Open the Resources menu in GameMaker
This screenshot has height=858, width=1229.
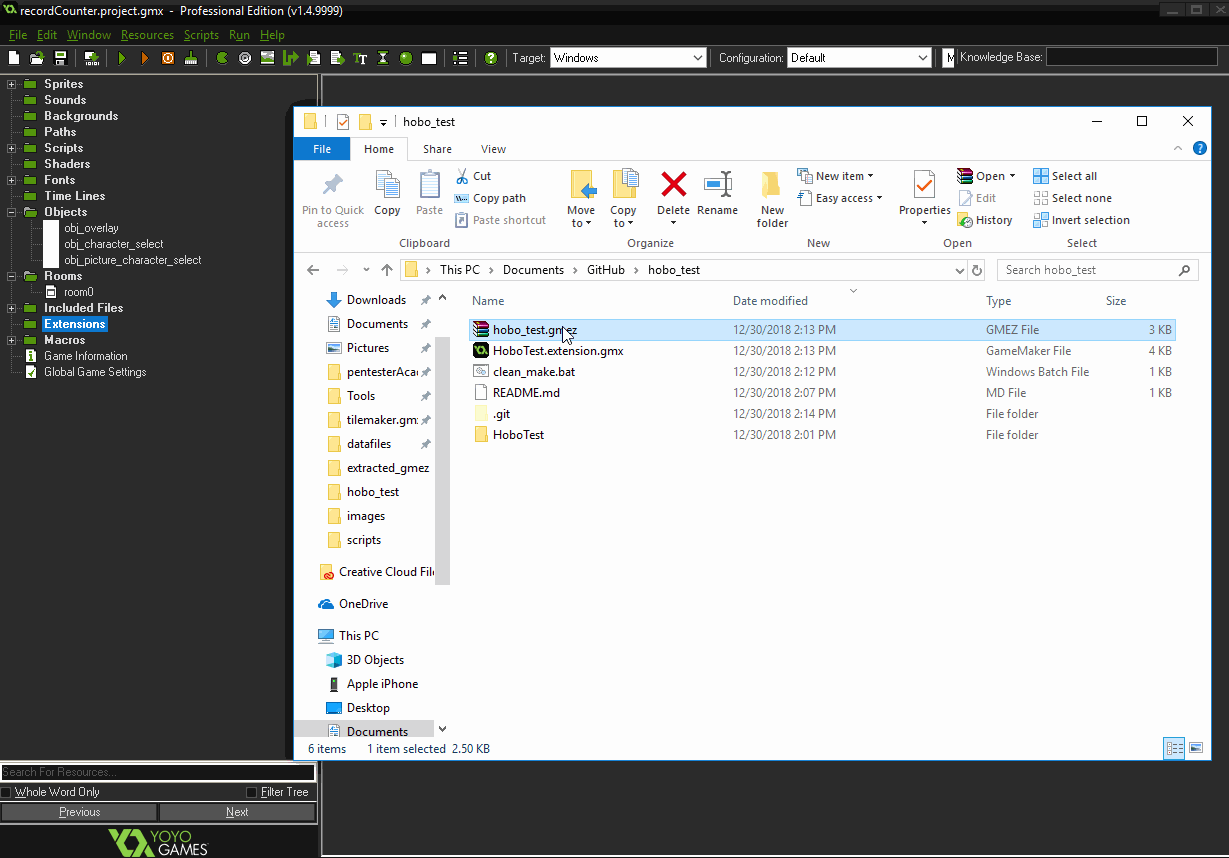pos(147,35)
